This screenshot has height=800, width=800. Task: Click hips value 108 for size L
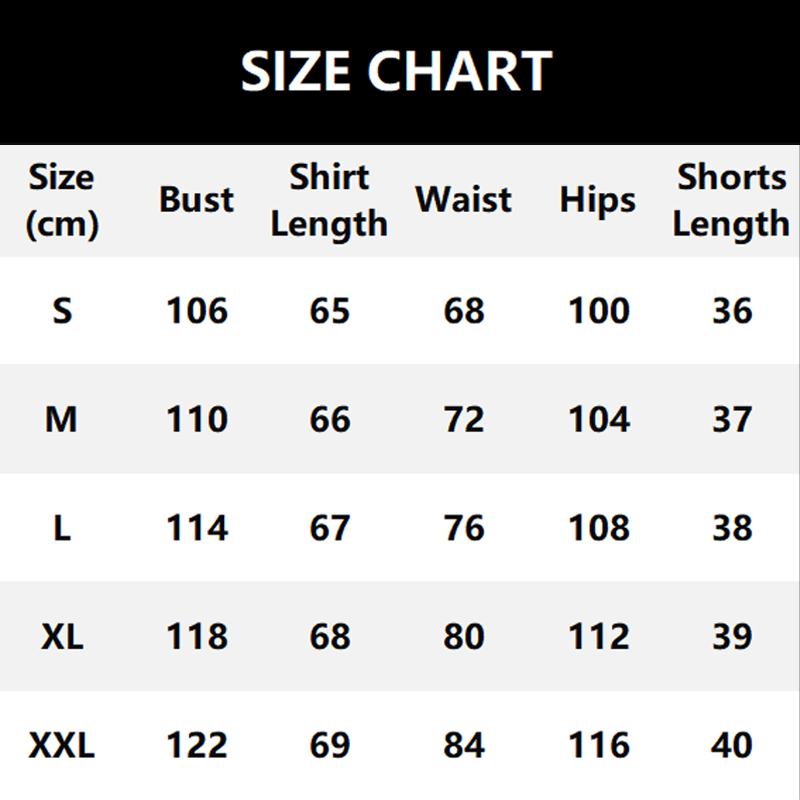[599, 528]
